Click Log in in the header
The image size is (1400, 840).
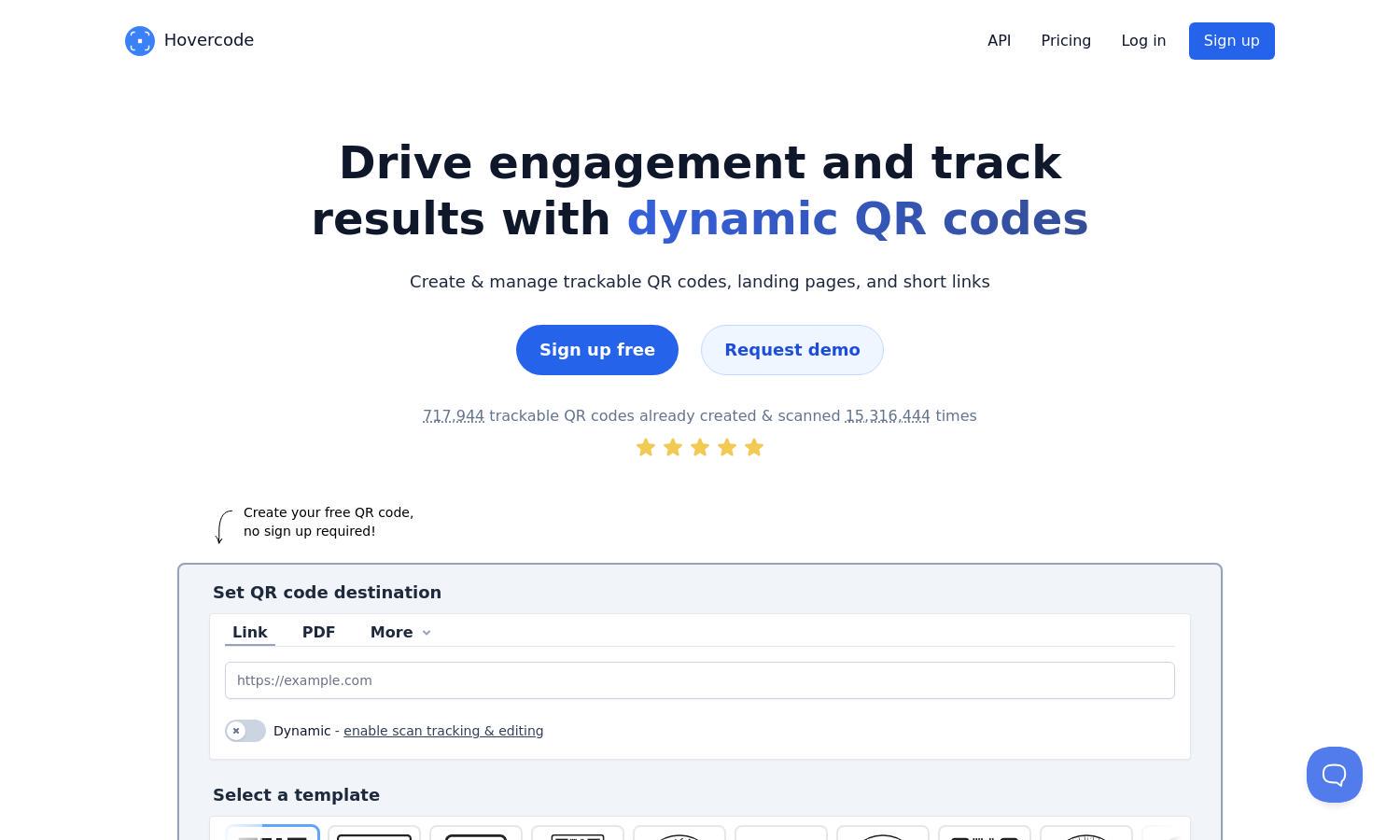click(1143, 41)
